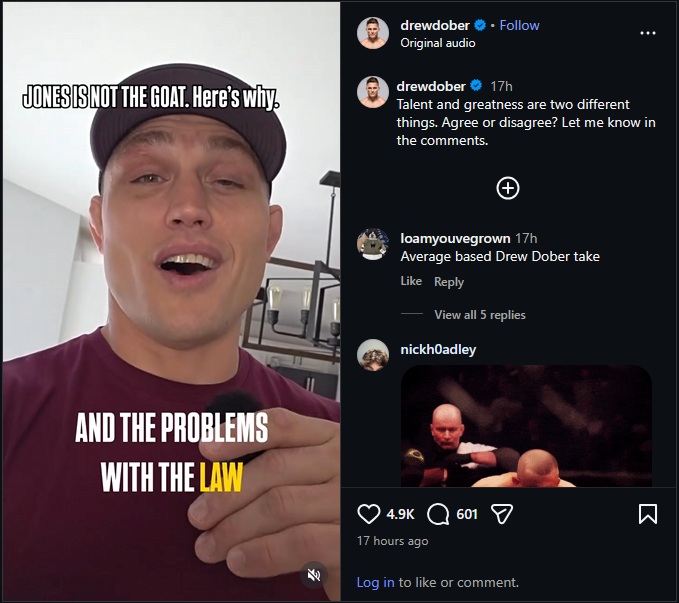Load more comments with the plus circle
The image size is (679, 603).
click(508, 188)
